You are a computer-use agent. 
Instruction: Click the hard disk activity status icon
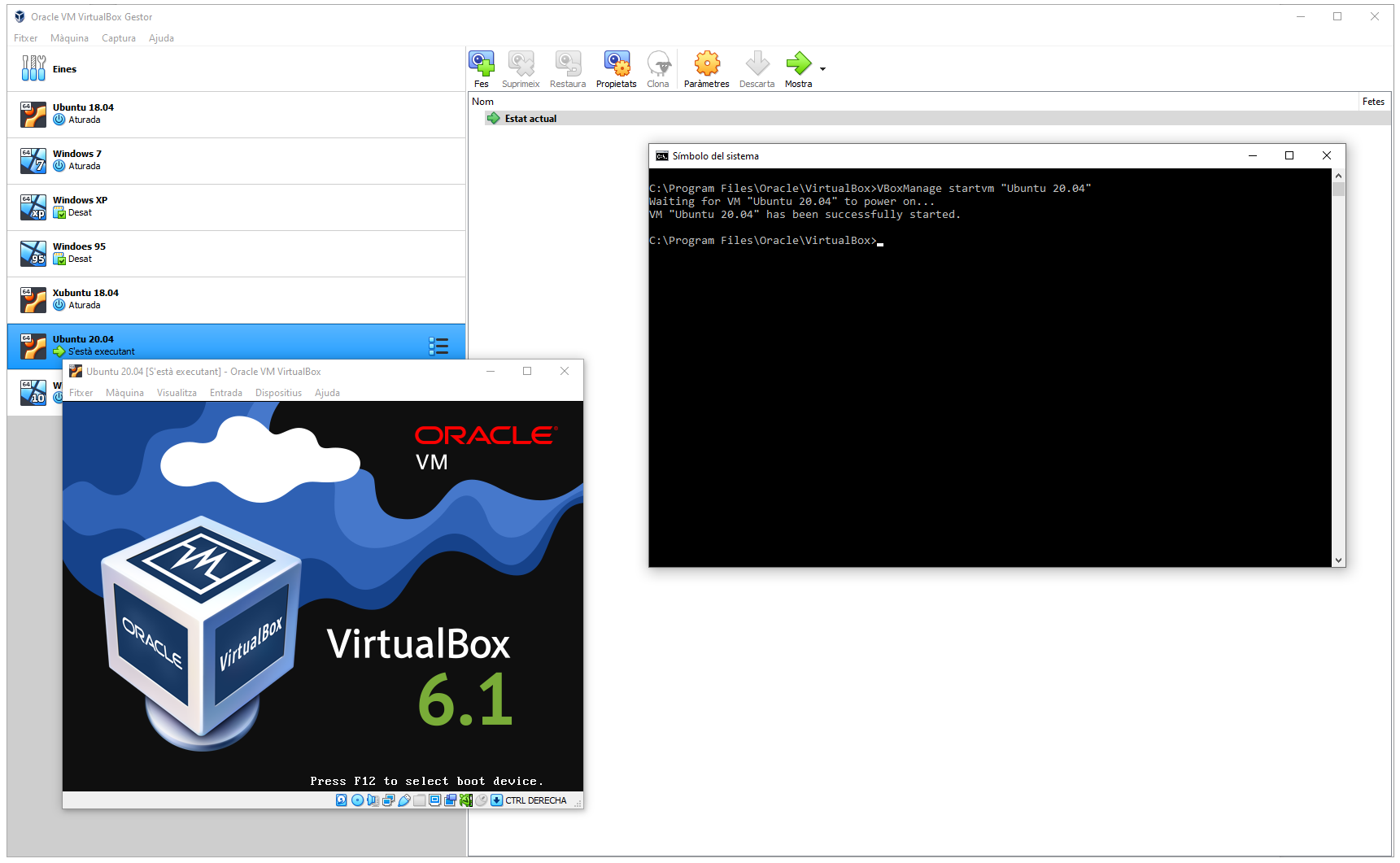pos(342,800)
